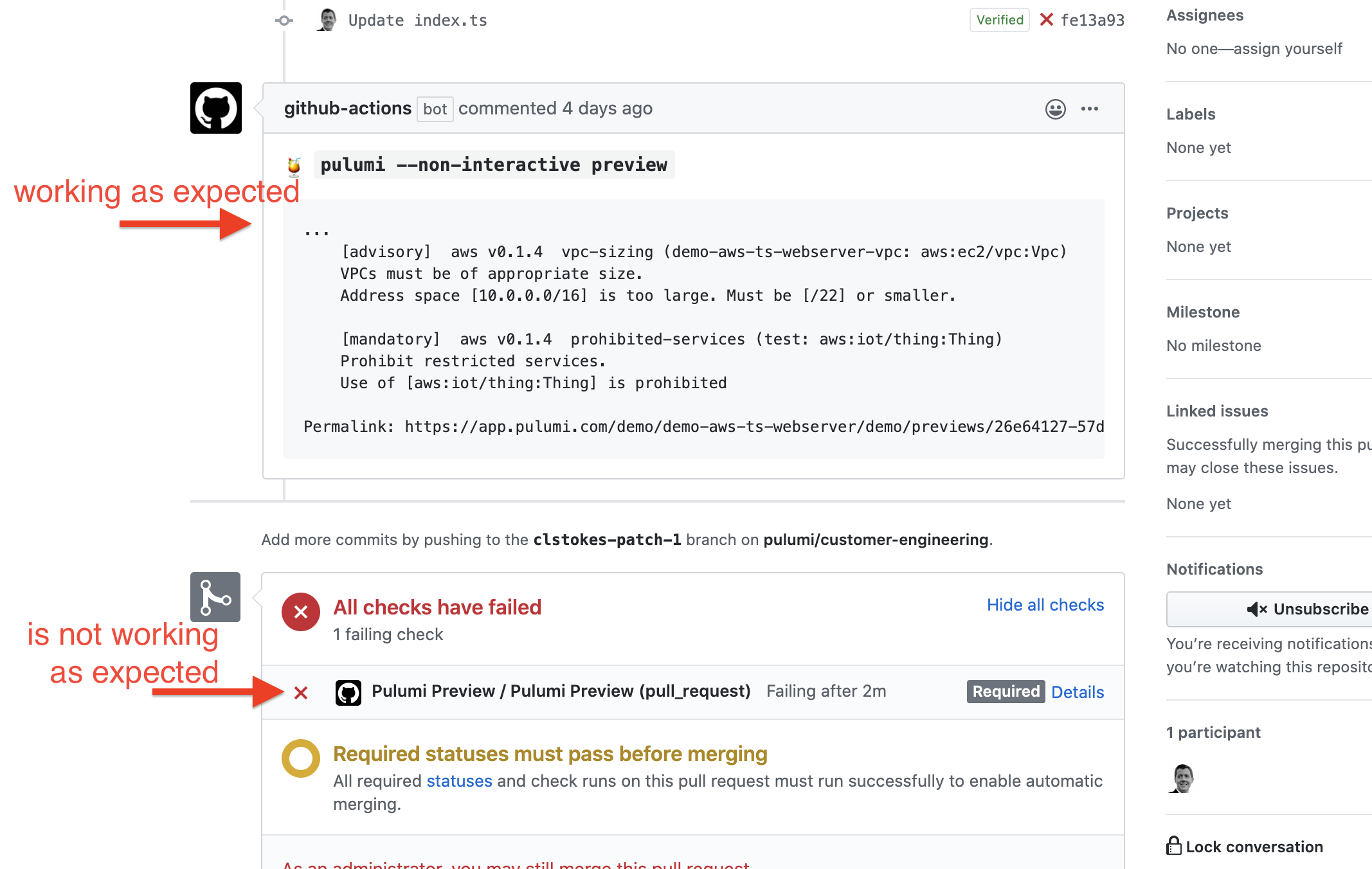Open commit hash fe13a93
Viewport: 1372px width, 869px height.
[1092, 21]
